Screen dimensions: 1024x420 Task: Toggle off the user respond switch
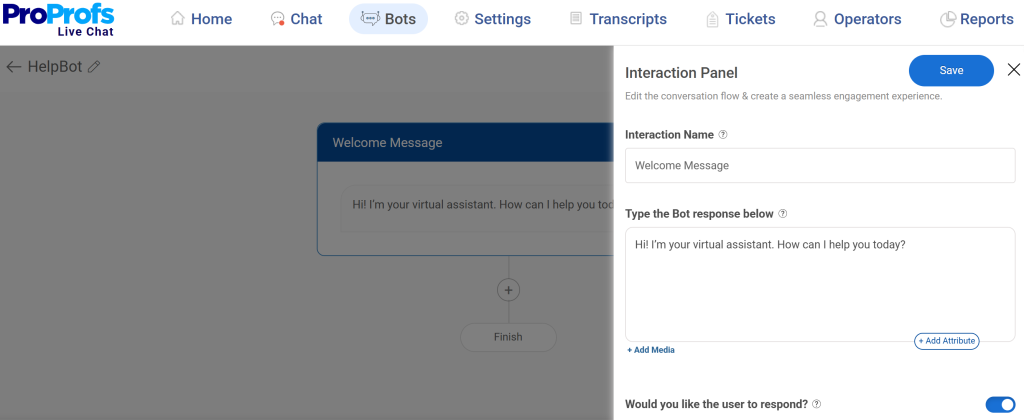click(999, 404)
